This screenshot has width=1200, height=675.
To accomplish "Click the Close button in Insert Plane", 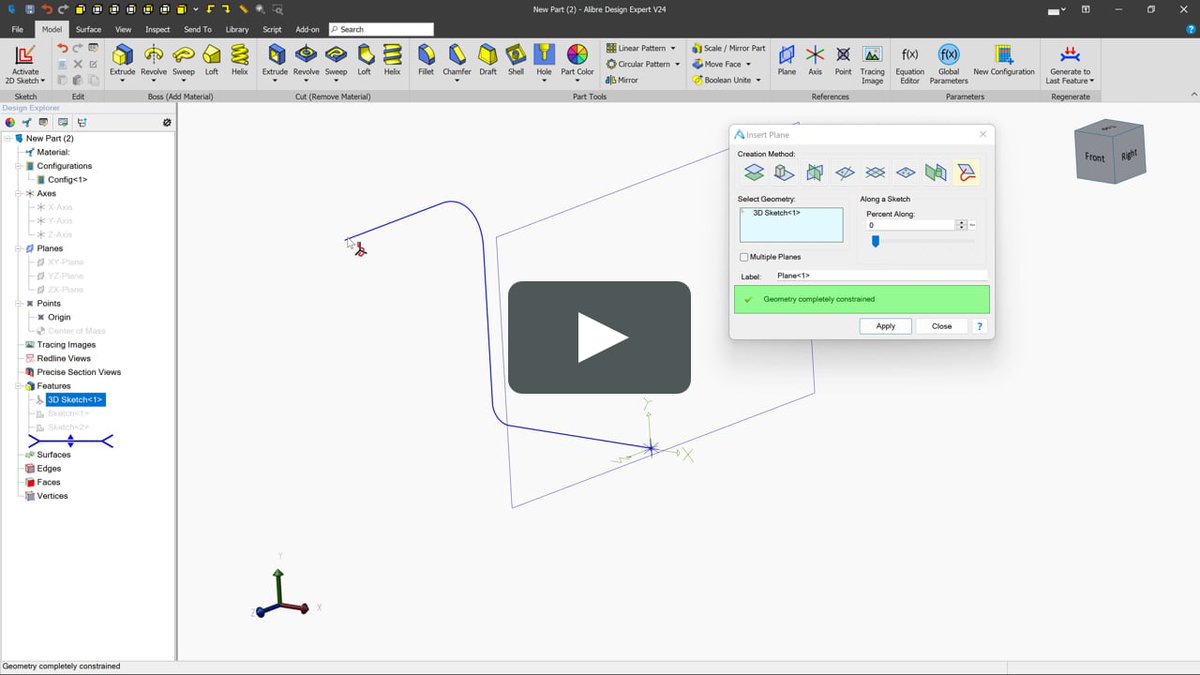I will tap(942, 326).
